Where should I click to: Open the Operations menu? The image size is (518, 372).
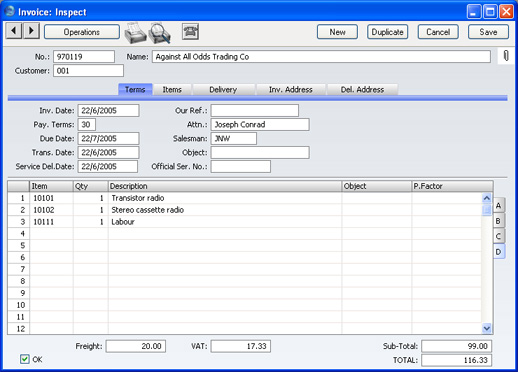tap(82, 32)
